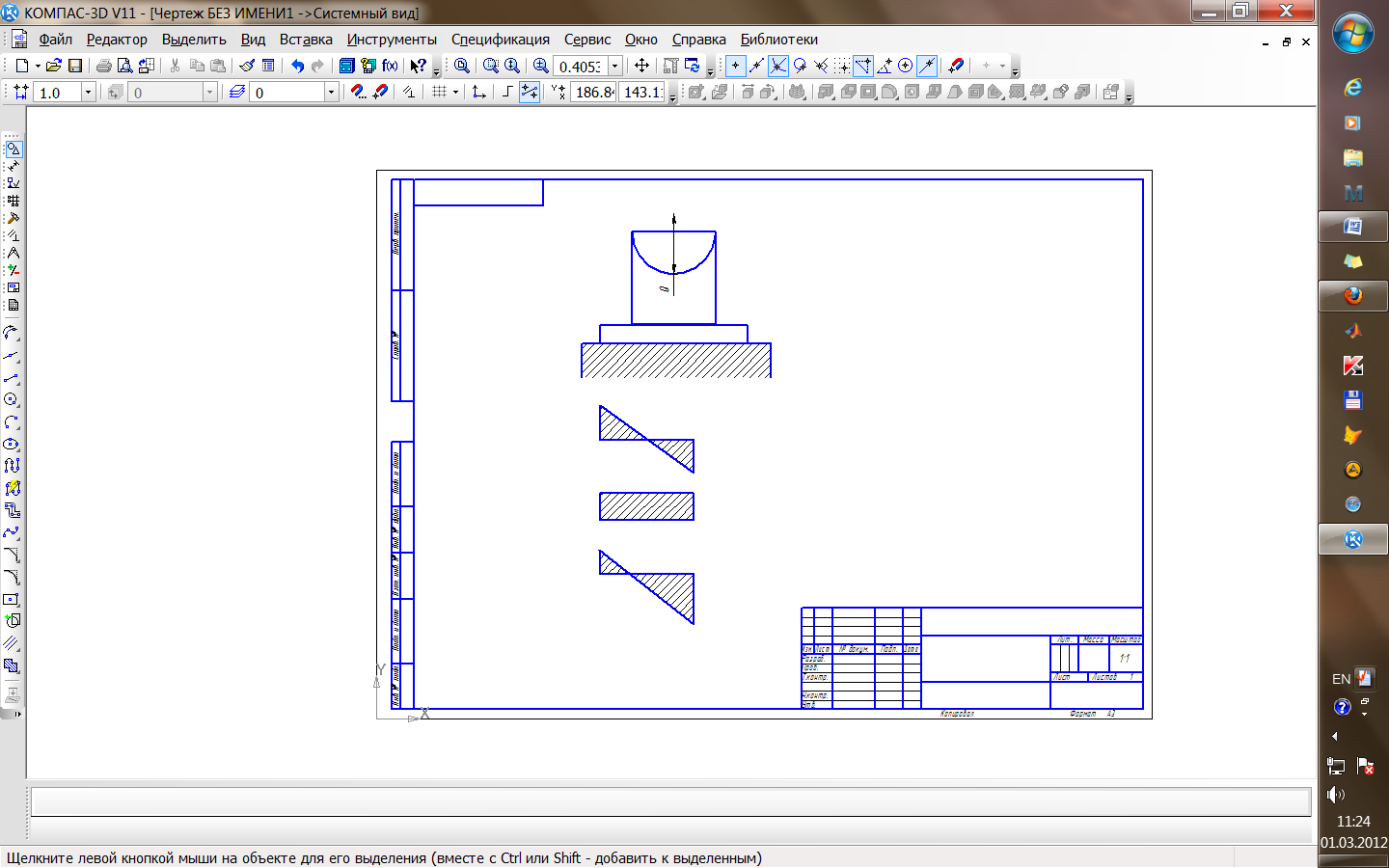The image size is (1389, 868).
Task: Toggle the orthogonal drawing mode button
Action: click(507, 92)
